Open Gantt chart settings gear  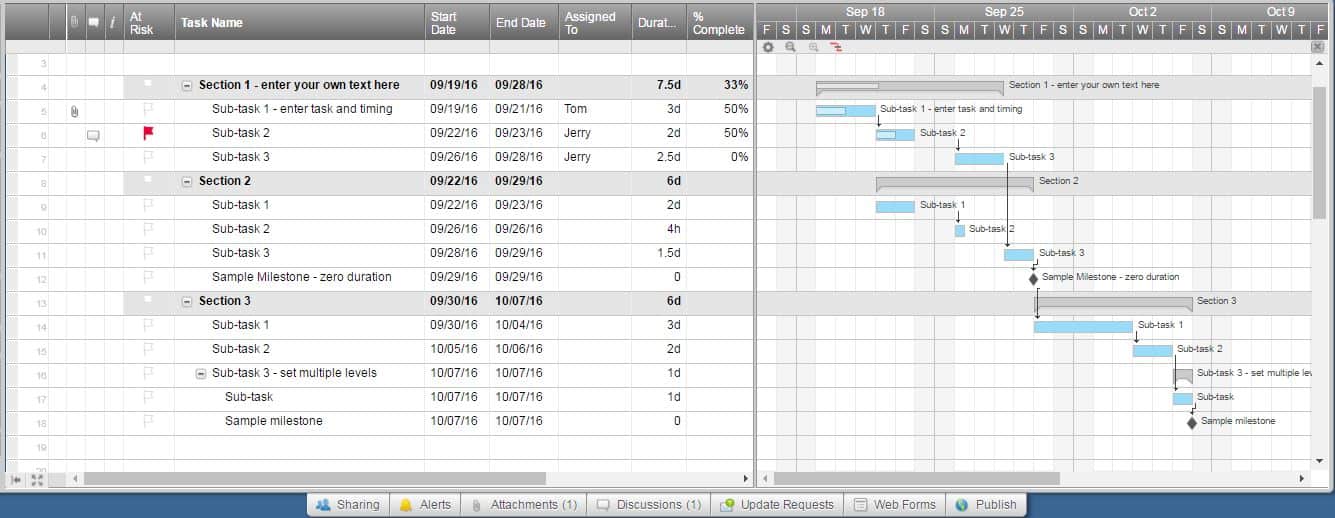pos(767,47)
